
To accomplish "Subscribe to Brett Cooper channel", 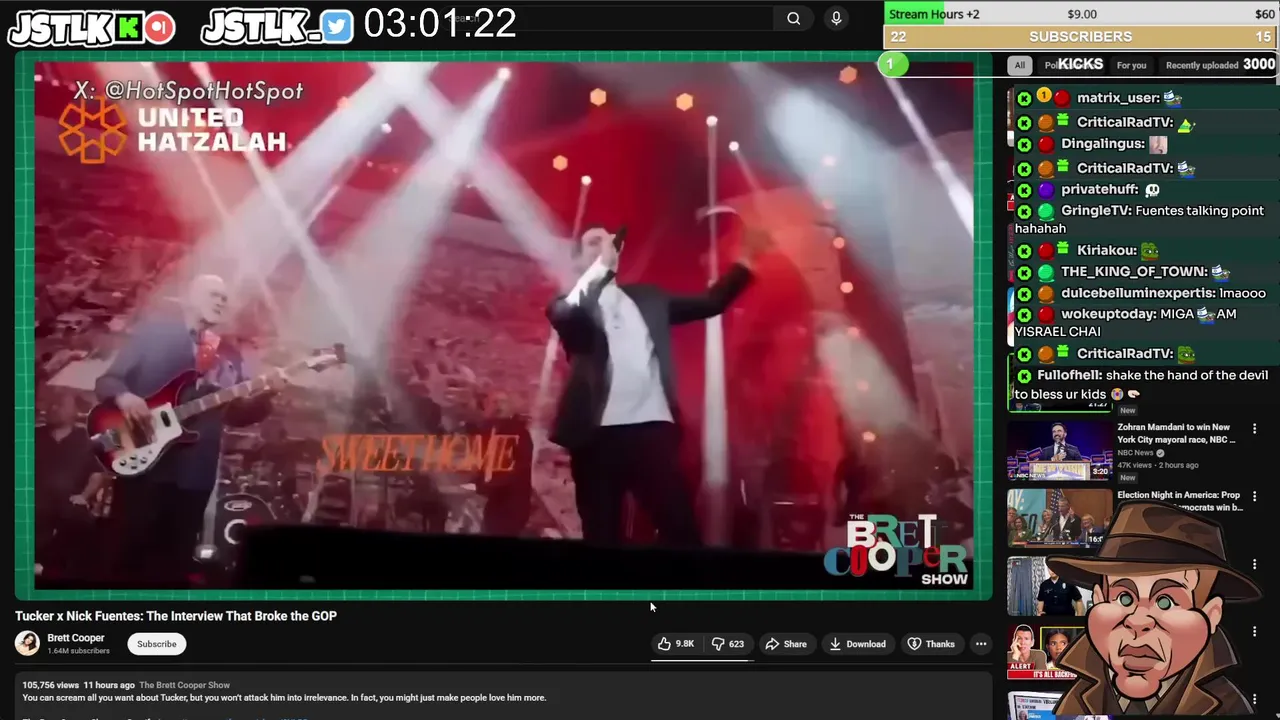I will pos(157,644).
